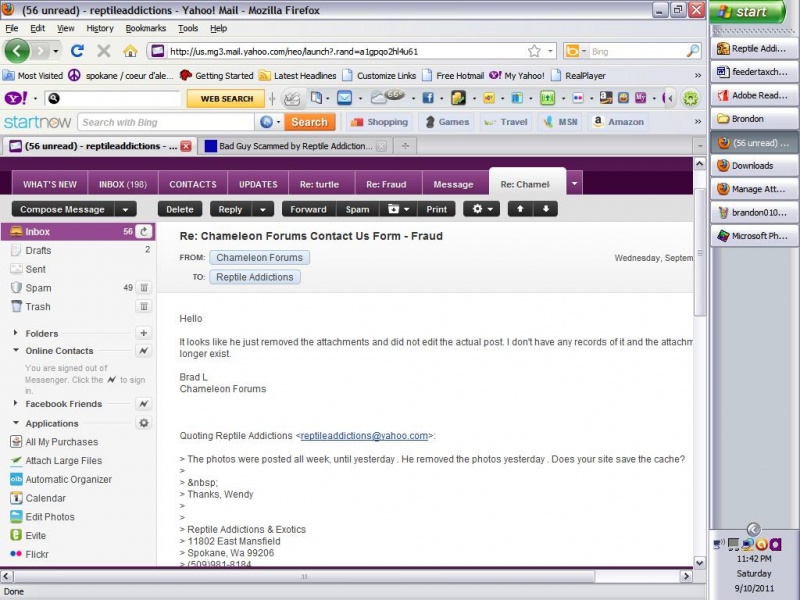Viewport: 800px width, 600px height.
Task: Open Adobe Reader taskbar item
Action: point(754,95)
